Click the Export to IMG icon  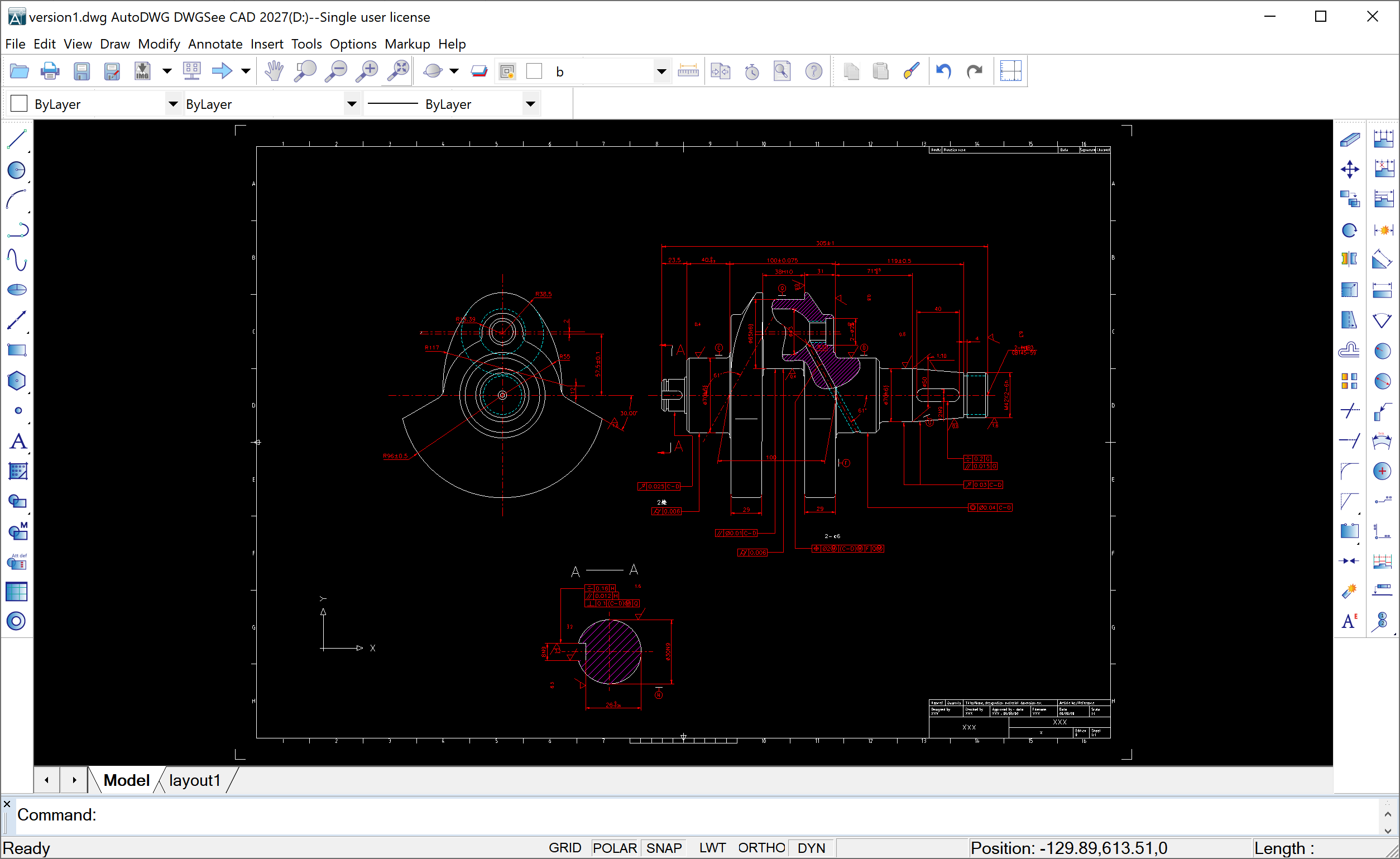[x=142, y=71]
